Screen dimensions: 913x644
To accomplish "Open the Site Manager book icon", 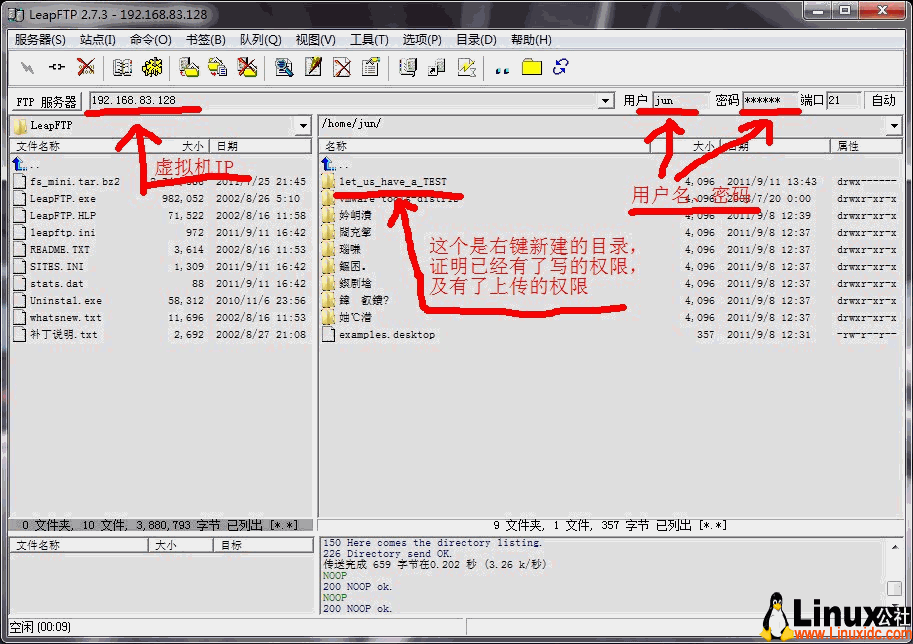I will (x=122, y=67).
